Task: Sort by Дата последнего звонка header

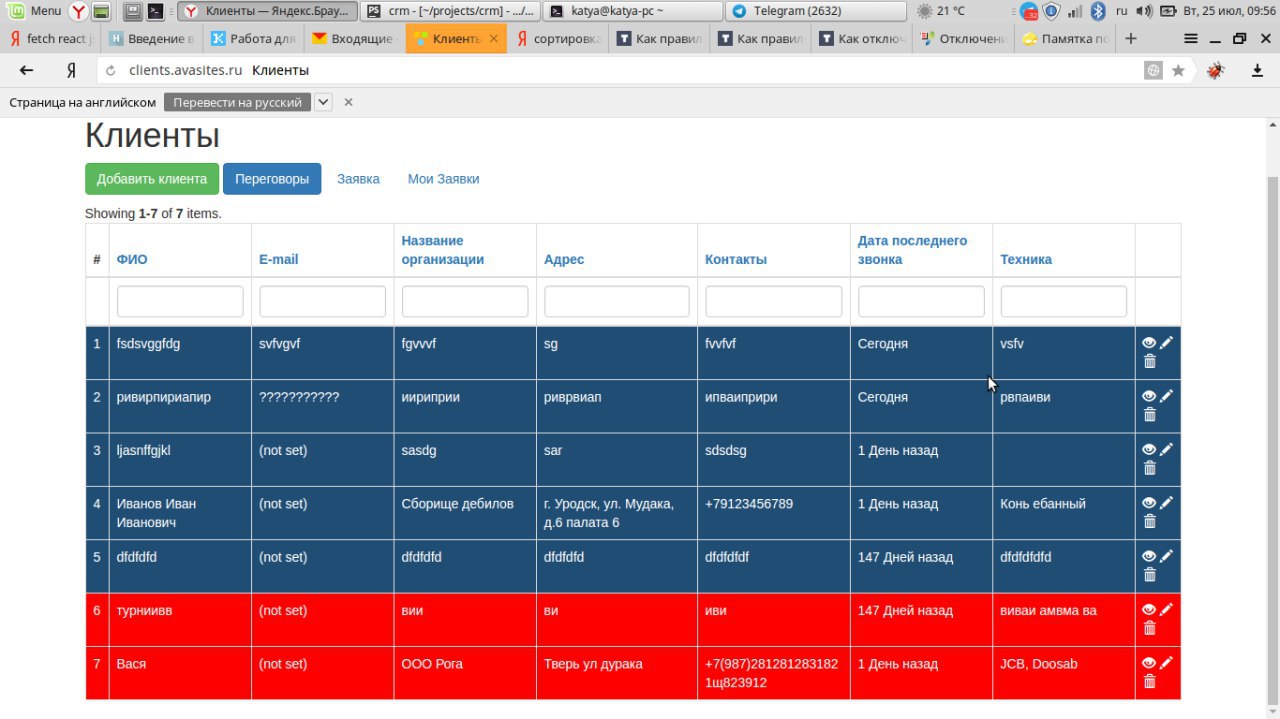Action: pyautogui.click(x=912, y=250)
